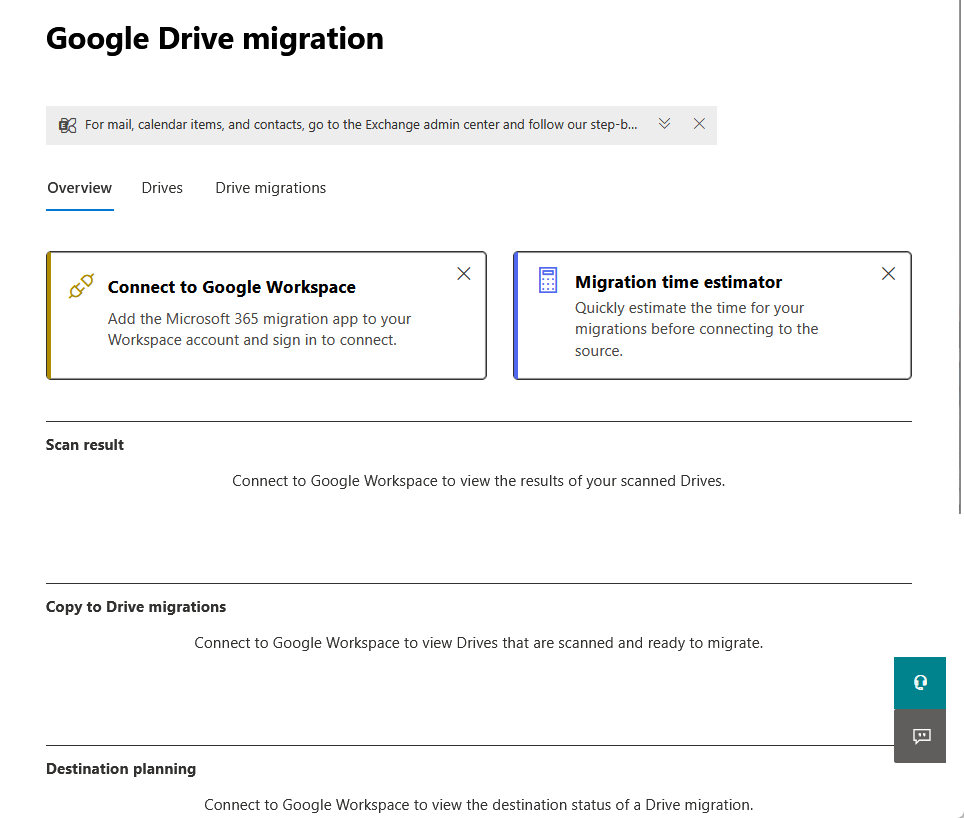
Task: Click the mailbox icon in the info banner
Action: point(68,125)
